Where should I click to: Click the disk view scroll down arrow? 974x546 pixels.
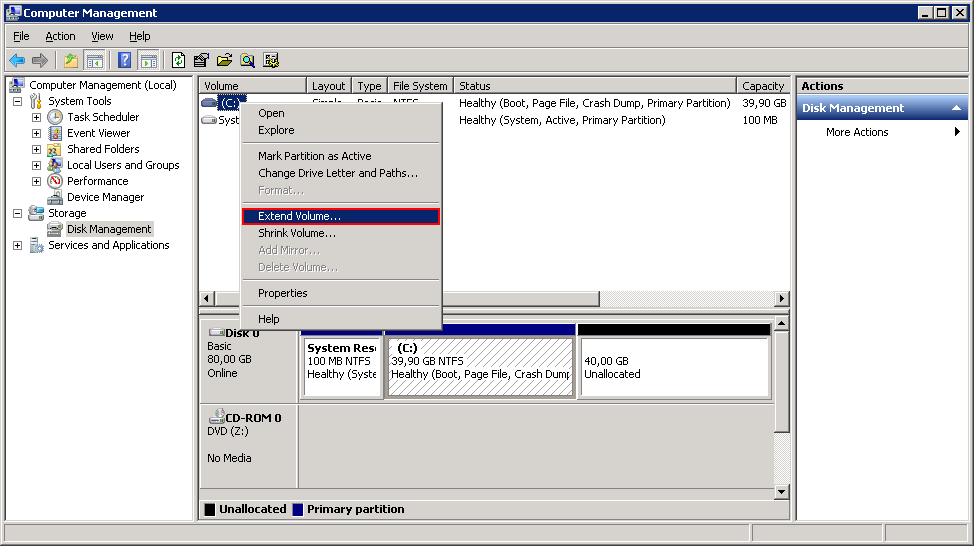pyautogui.click(x=781, y=492)
